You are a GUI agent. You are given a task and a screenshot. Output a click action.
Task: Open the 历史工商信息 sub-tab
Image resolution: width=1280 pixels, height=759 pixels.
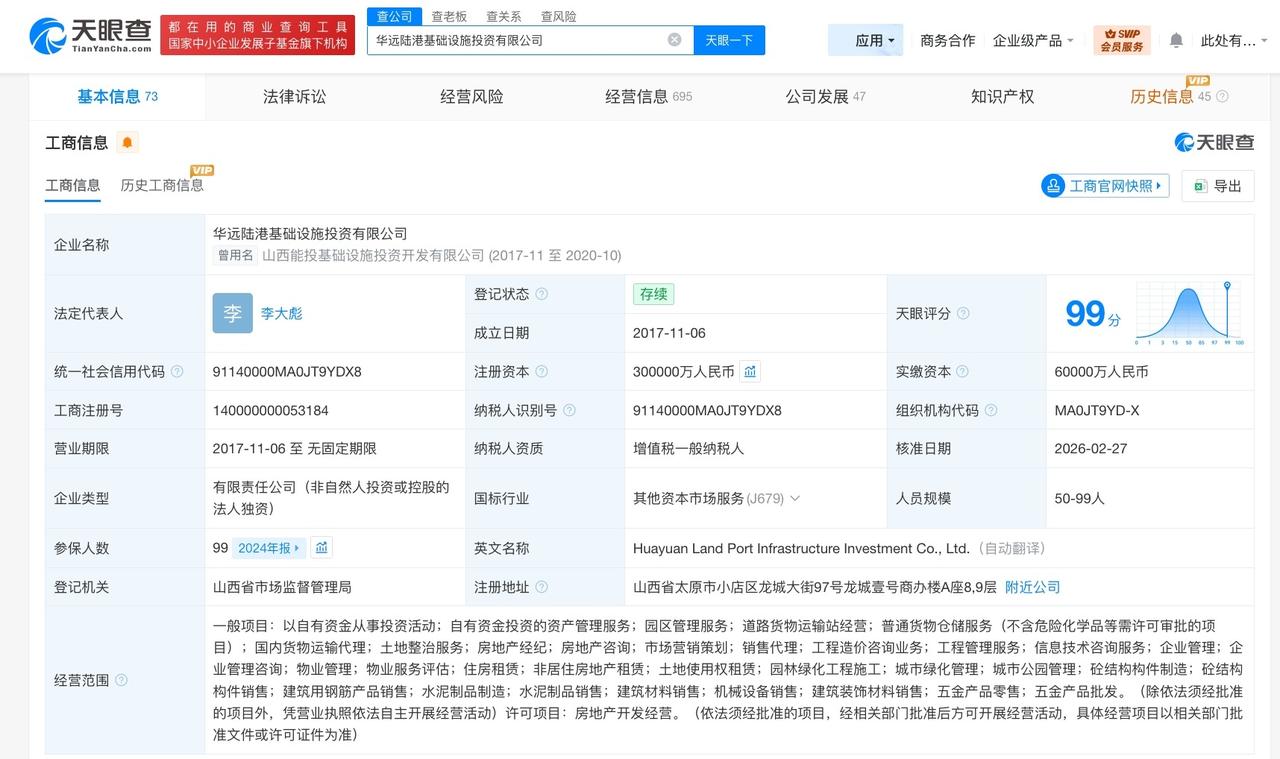162,185
